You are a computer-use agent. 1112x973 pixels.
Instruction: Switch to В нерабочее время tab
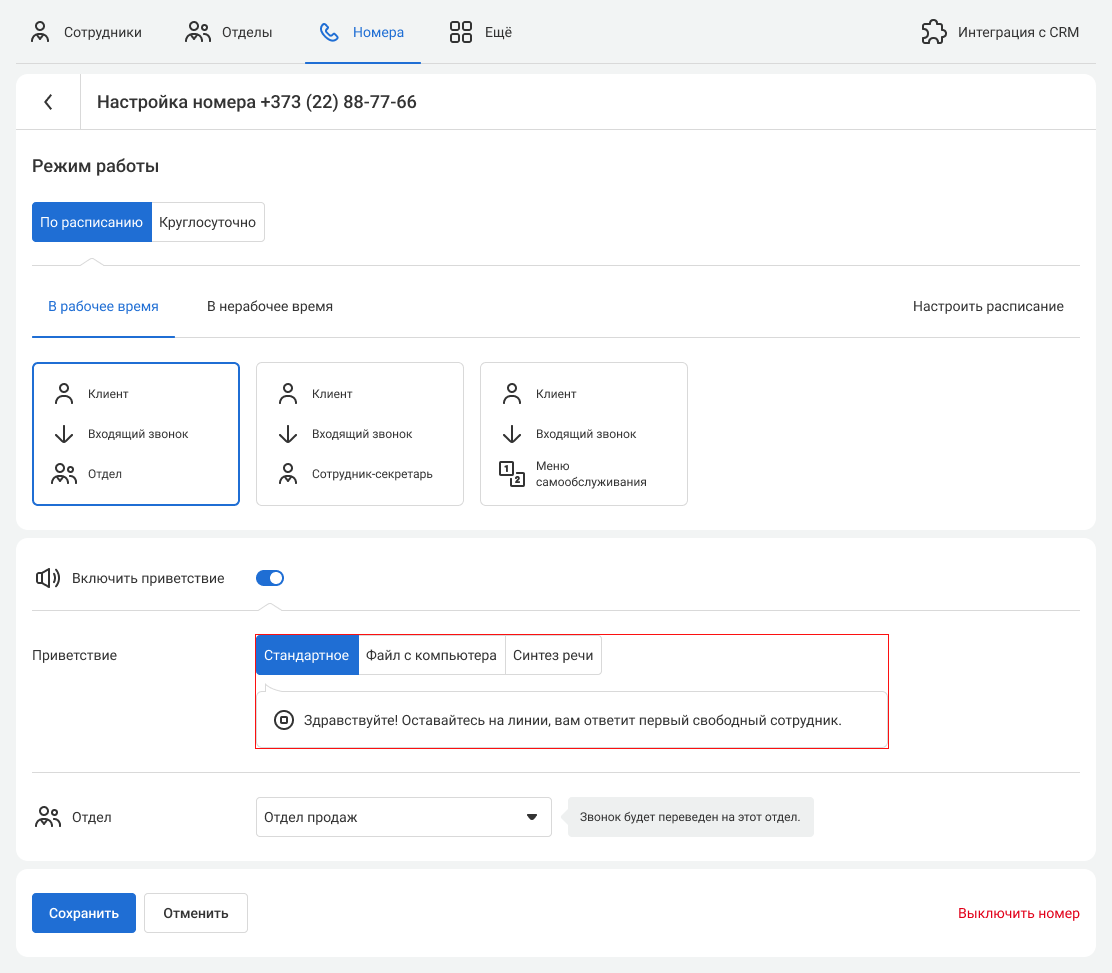270,307
